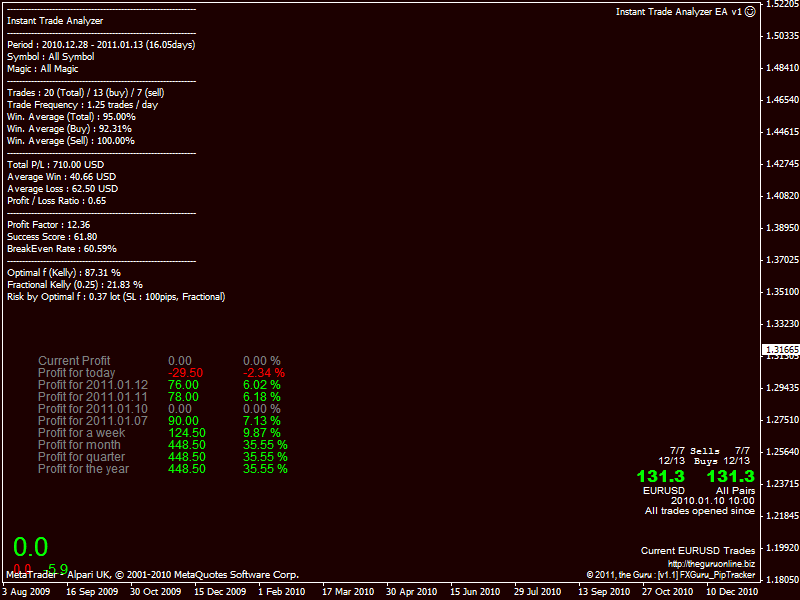Click the Total P/L 710.00 USD line
Image resolution: width=800 pixels, height=600 pixels.
[56, 165]
